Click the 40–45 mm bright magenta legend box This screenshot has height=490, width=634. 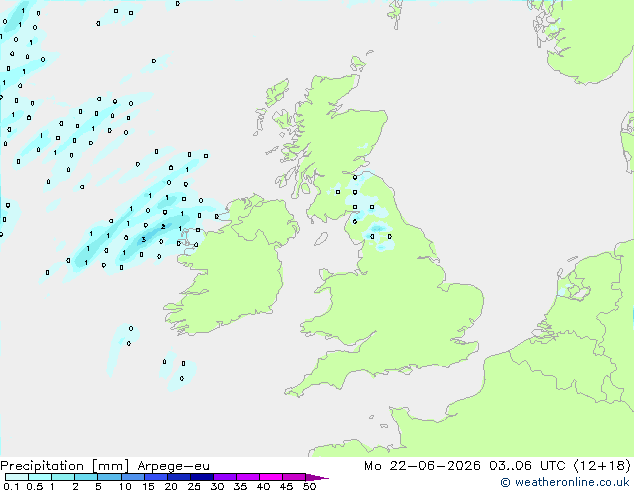click(271, 477)
